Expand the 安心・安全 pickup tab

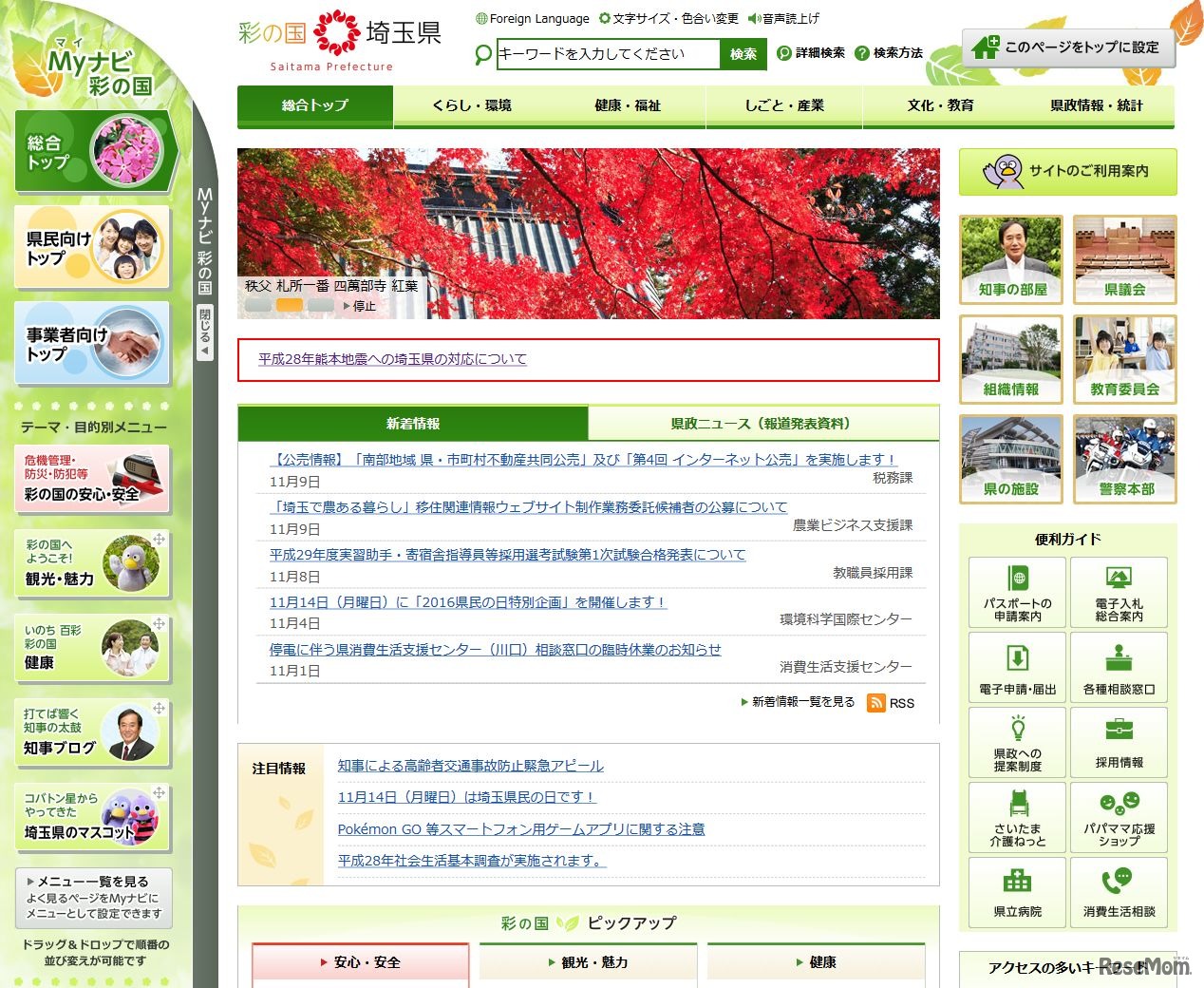tap(361, 962)
